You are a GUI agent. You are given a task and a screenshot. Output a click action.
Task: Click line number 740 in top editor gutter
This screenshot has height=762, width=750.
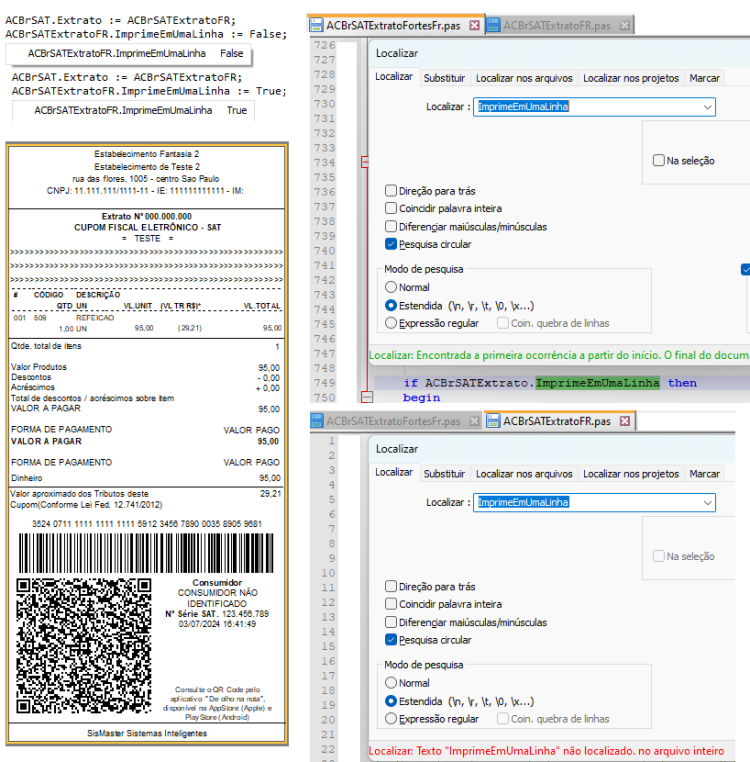pyautogui.click(x=324, y=250)
